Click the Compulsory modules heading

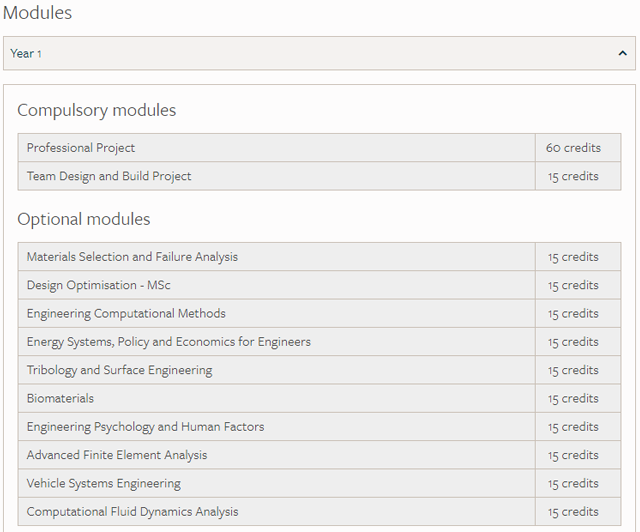pos(96,110)
